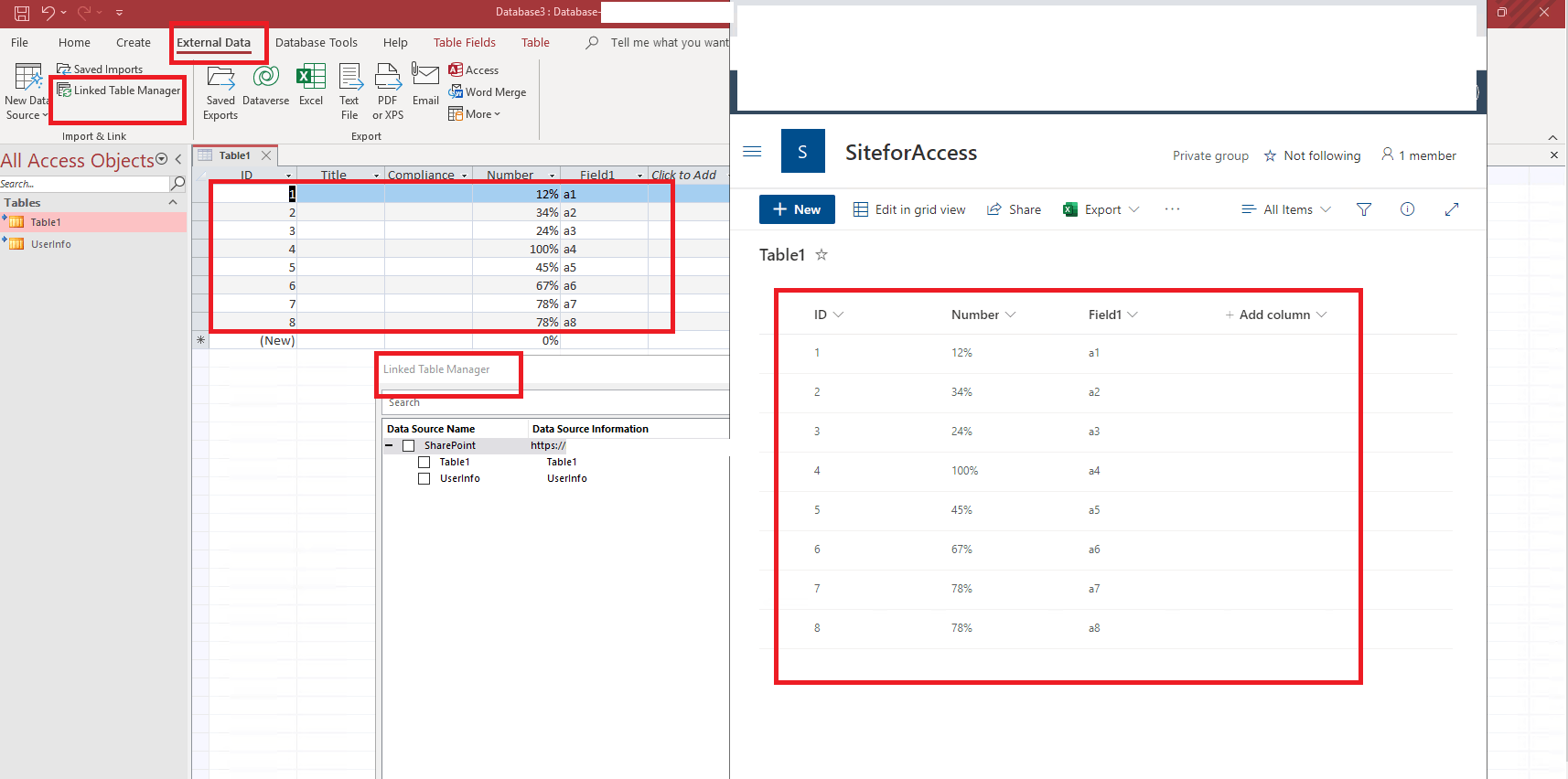Viewport: 1568px width, 779px height.
Task: Open the More export dropdown
Action: tap(475, 114)
